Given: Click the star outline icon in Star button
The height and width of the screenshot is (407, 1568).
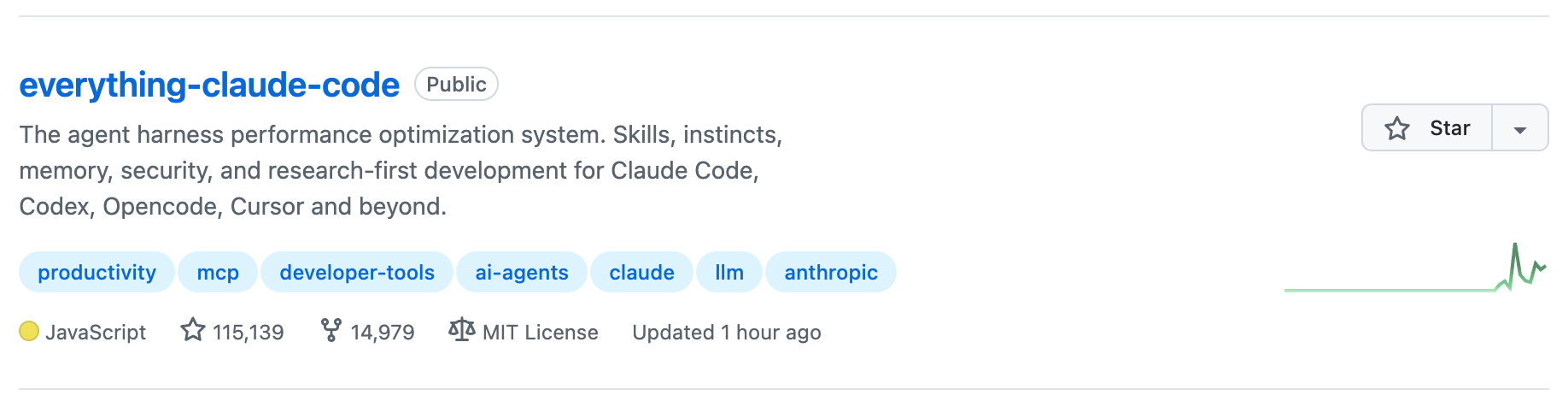Looking at the screenshot, I should [x=1397, y=128].
